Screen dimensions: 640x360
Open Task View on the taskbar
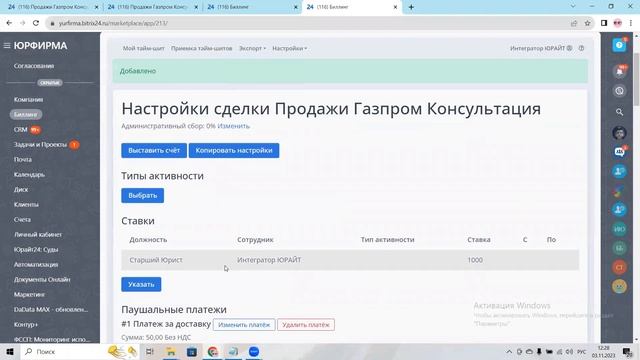(149, 351)
